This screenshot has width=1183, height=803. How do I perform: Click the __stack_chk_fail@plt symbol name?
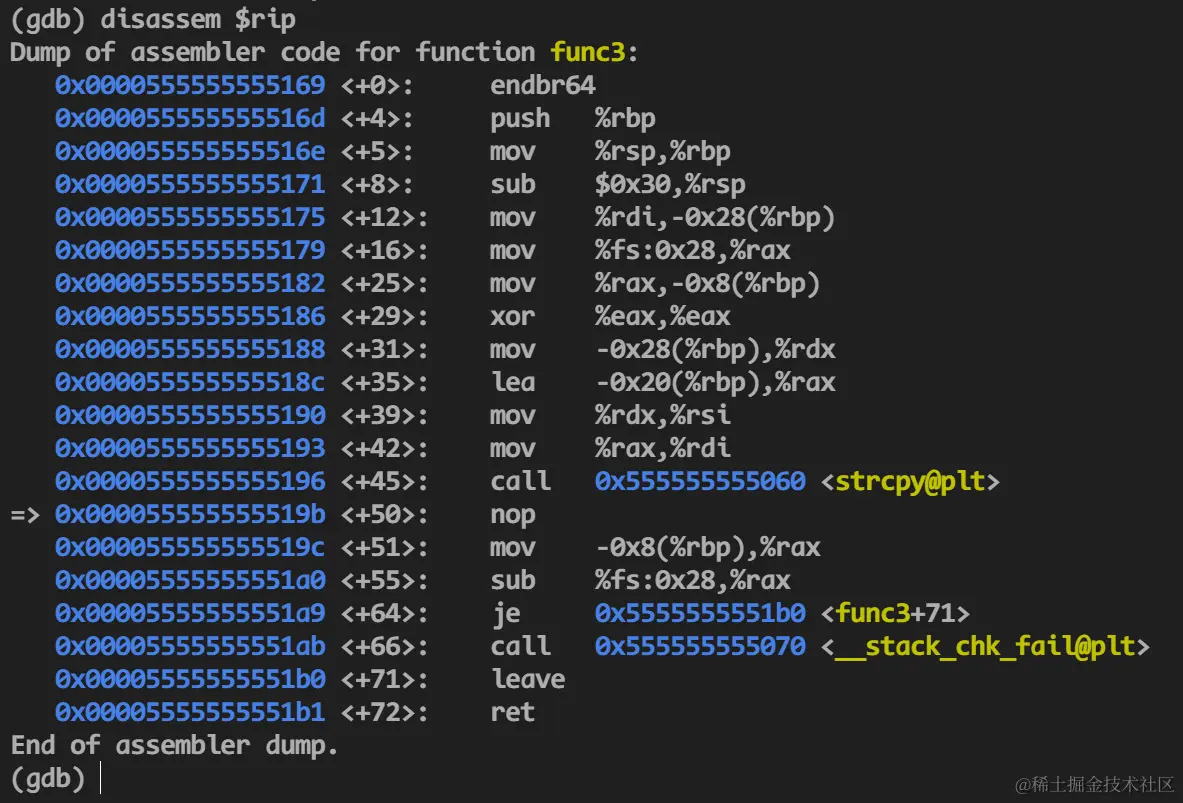point(986,646)
